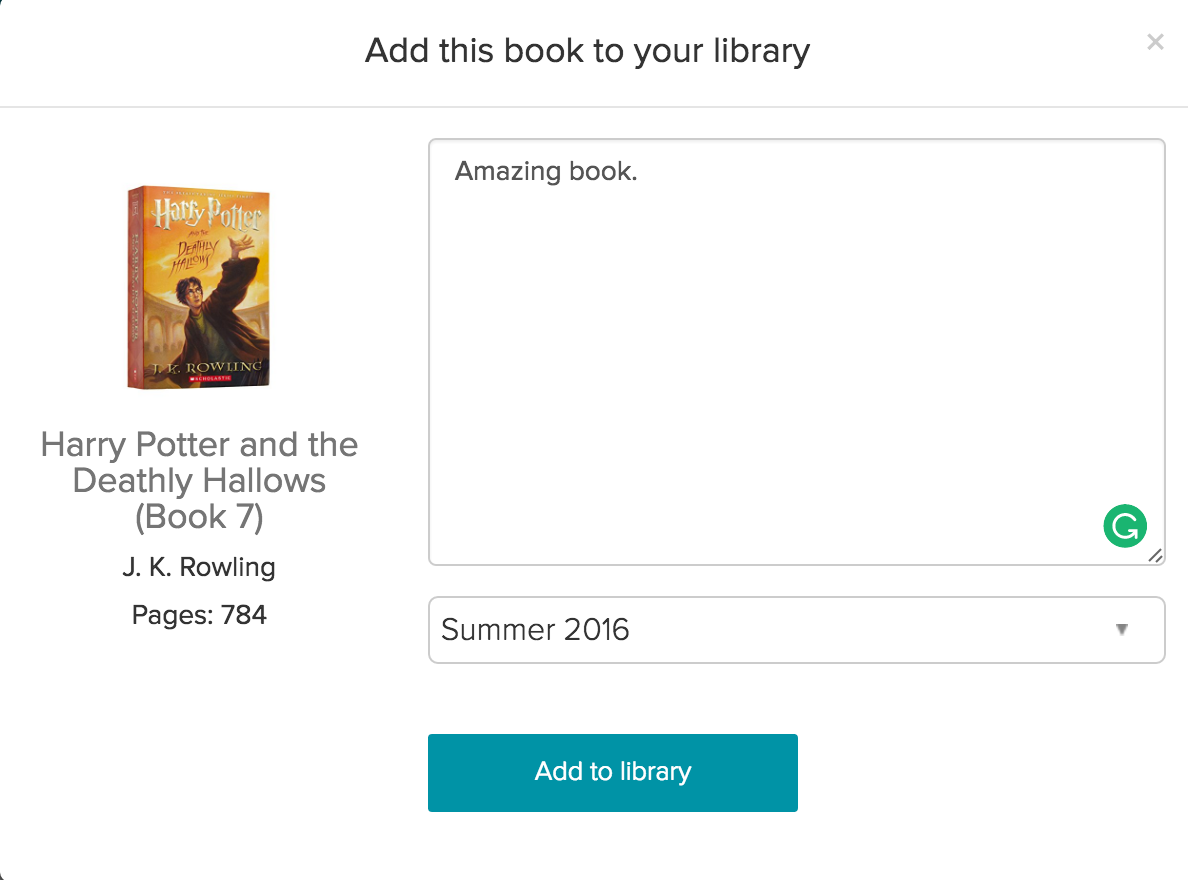This screenshot has height=880, width=1188.
Task: Click the book spine of the cover image
Action: coord(135,287)
